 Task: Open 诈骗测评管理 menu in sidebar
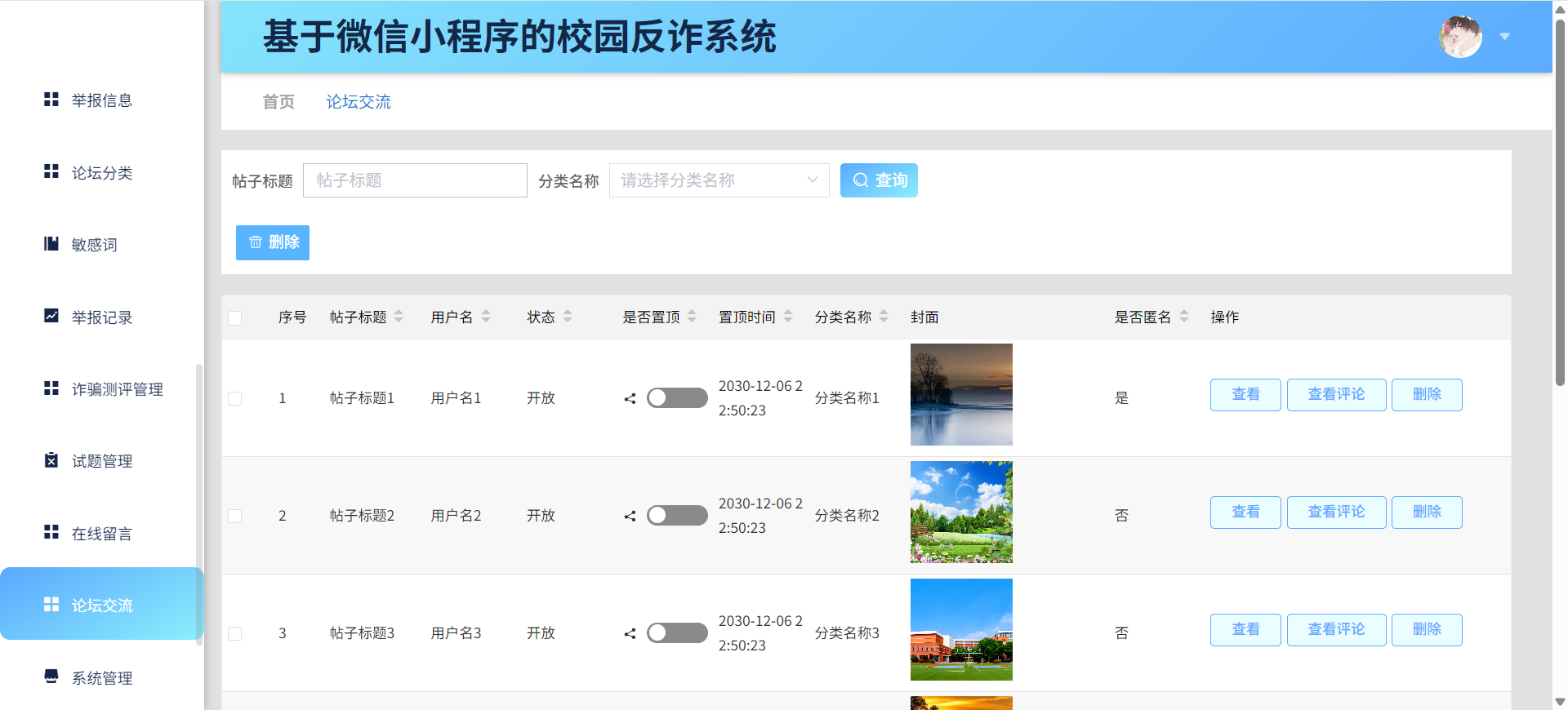click(x=102, y=388)
